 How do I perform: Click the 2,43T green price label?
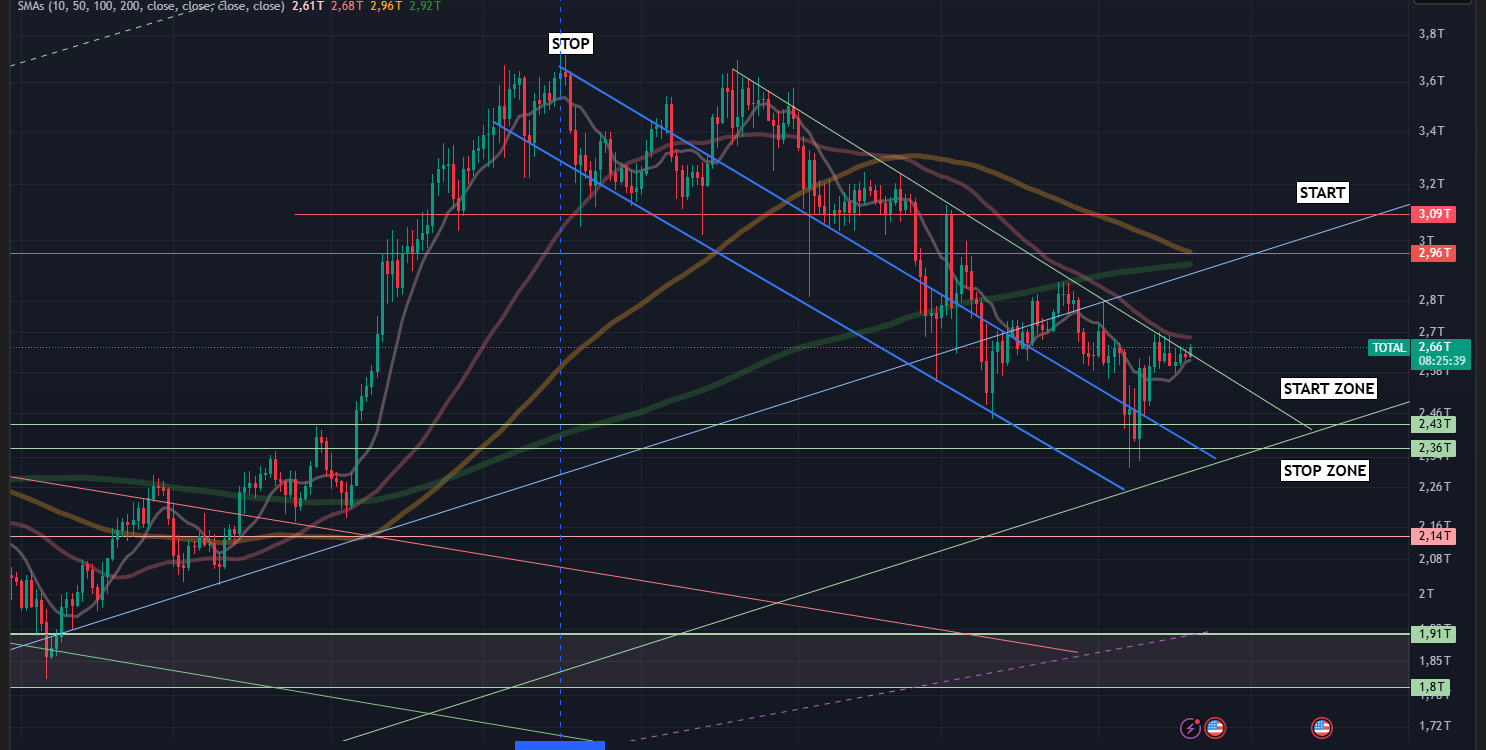click(x=1432, y=424)
